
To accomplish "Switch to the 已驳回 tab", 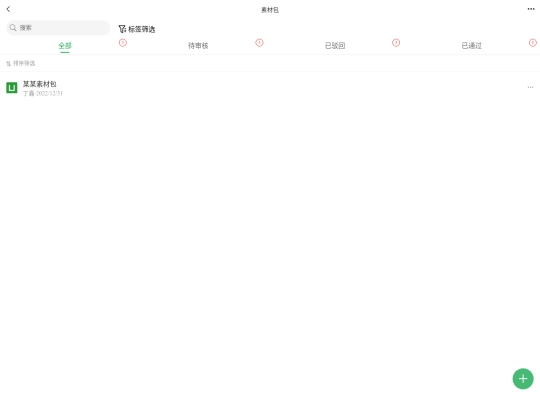I will tap(335, 45).
